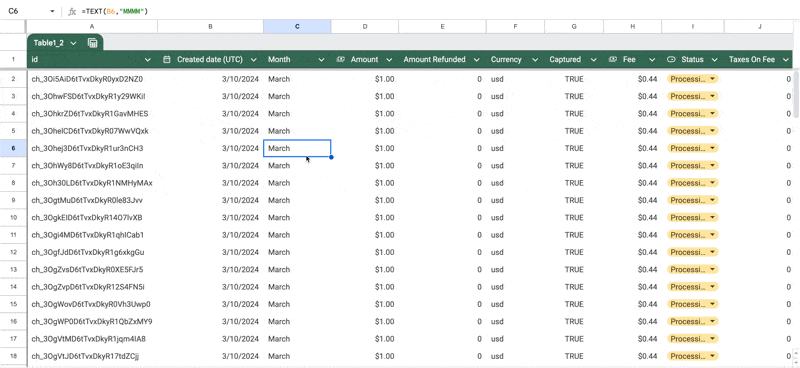The width and height of the screenshot is (800, 368).
Task: Click cell ch_3OgtMuD6tTvxDkyR0le83Jvv
Action: pyautogui.click(x=92, y=200)
